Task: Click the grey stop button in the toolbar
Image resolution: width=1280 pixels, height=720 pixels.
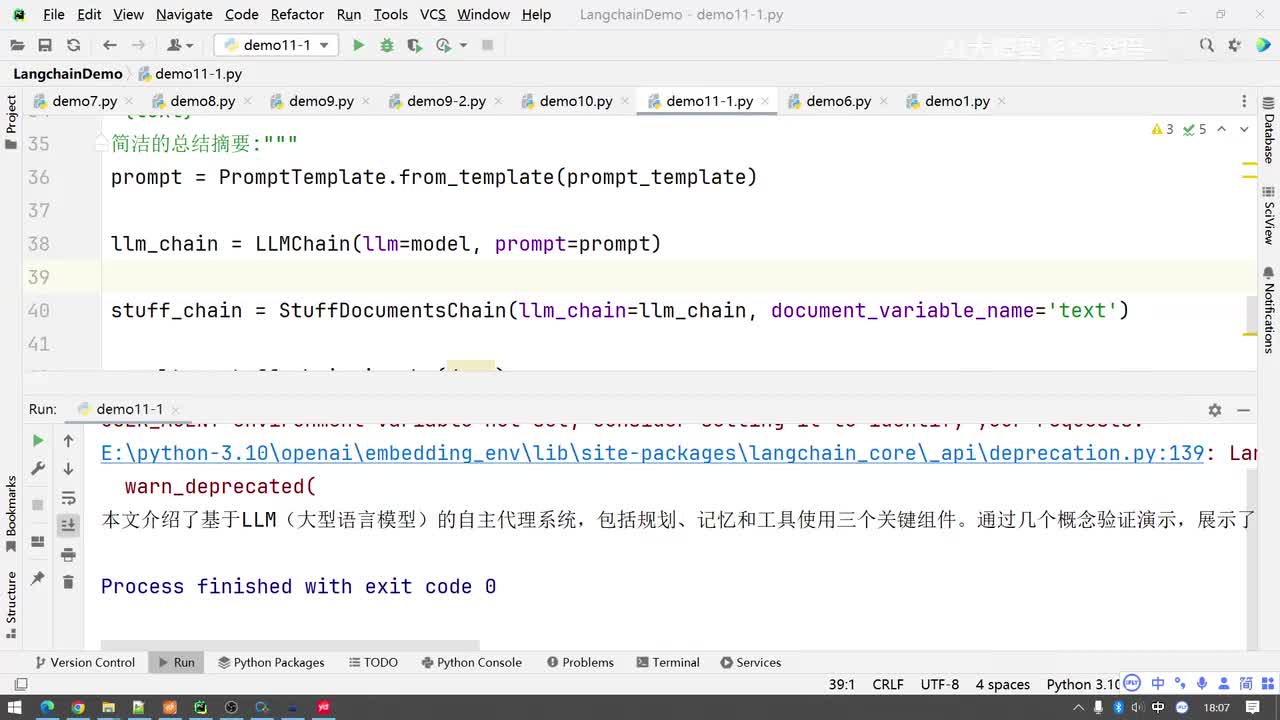Action: pos(488,45)
